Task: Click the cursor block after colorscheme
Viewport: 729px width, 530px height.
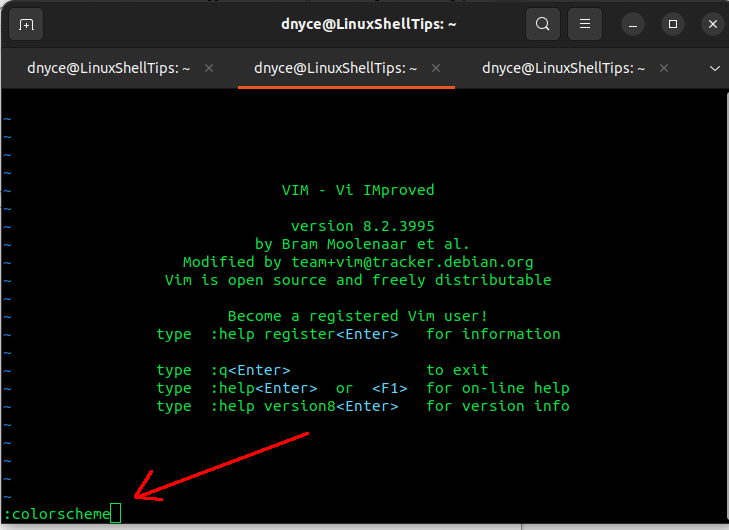Action: [116, 513]
